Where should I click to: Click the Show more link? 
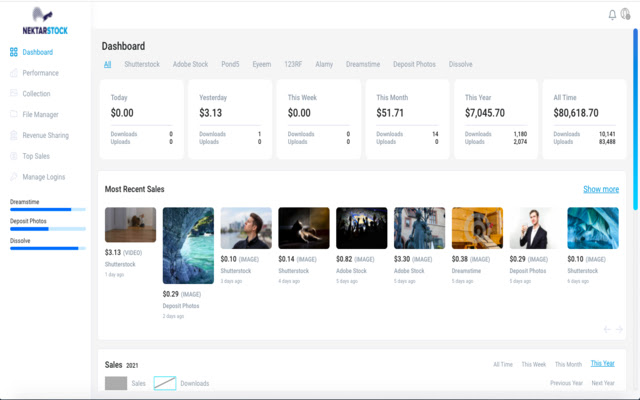point(601,189)
